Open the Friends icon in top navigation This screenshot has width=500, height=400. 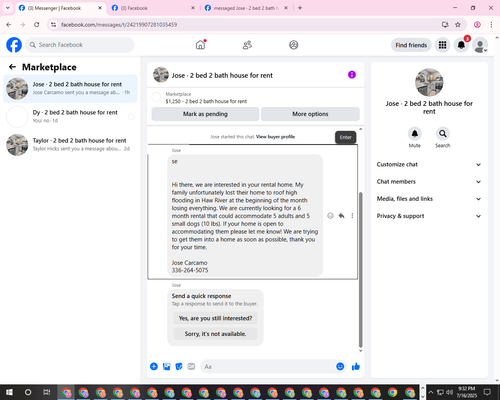(x=247, y=45)
